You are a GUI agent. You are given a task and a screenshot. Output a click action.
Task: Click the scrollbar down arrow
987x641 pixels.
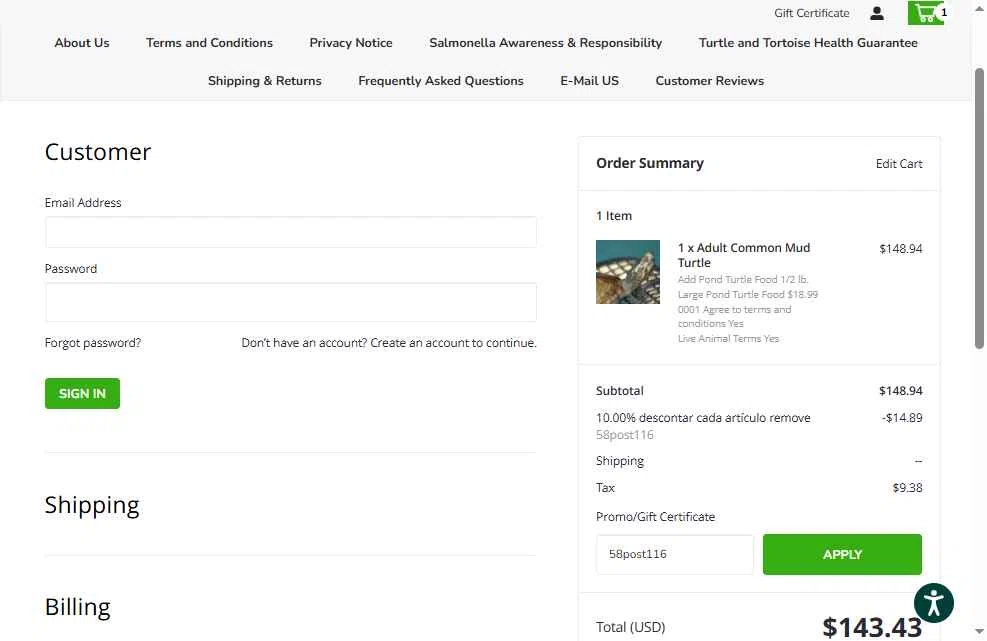[979, 631]
